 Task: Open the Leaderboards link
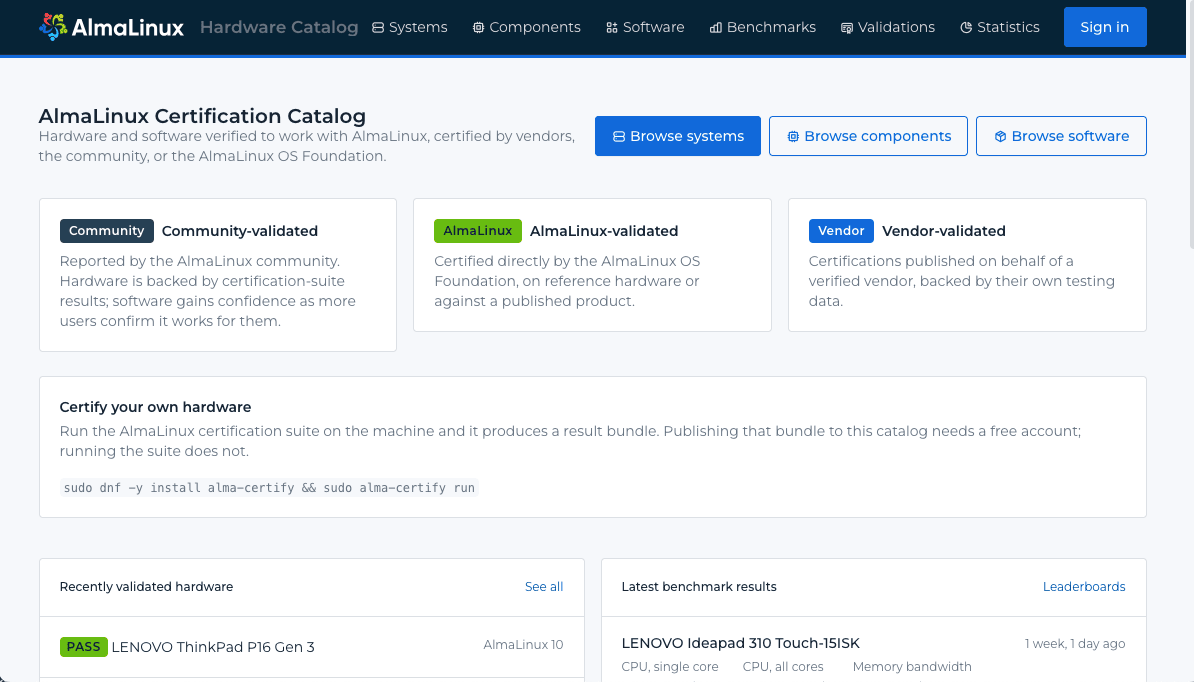pos(1084,587)
